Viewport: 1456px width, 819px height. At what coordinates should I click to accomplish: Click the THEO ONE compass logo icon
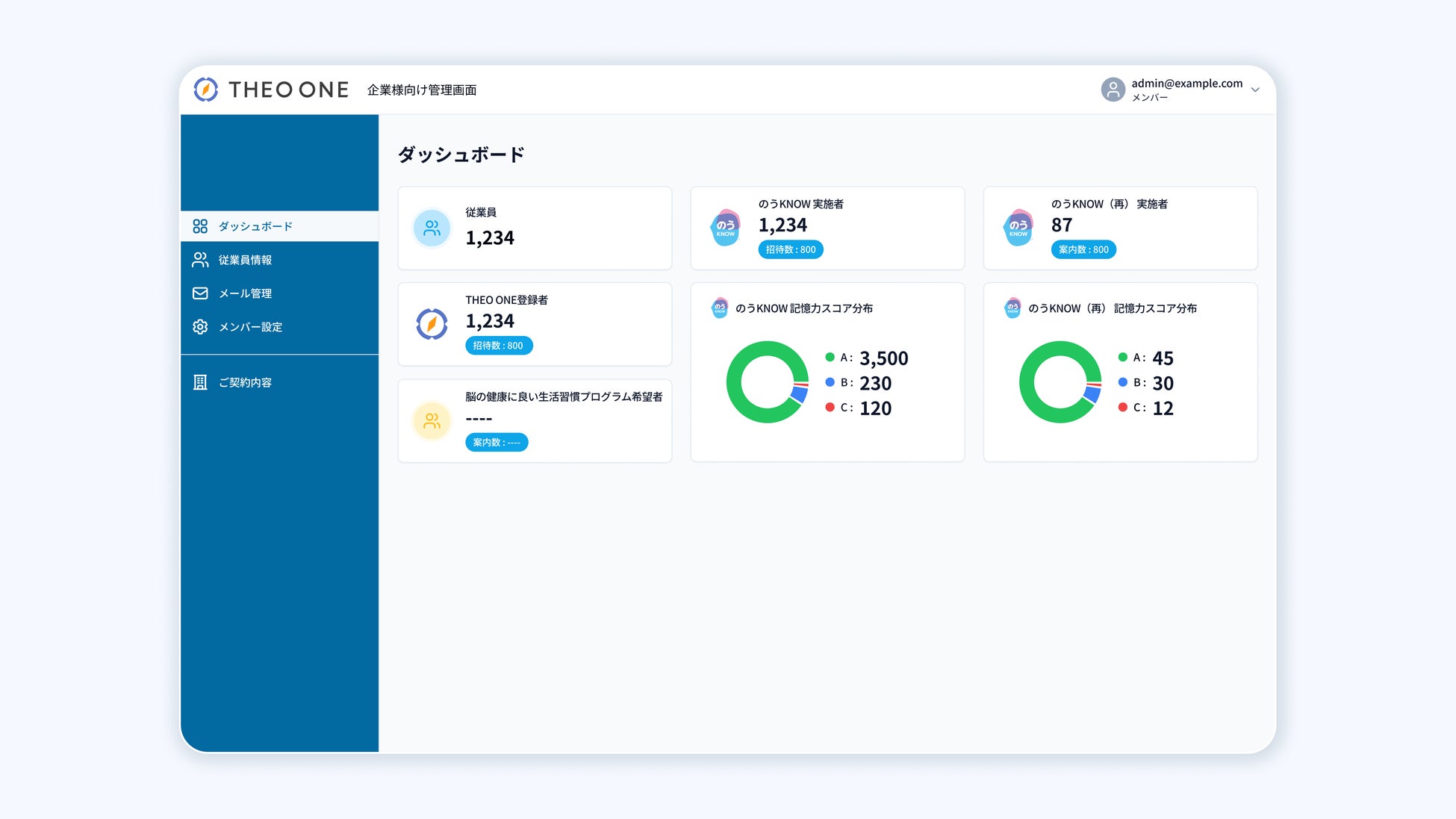(x=206, y=90)
